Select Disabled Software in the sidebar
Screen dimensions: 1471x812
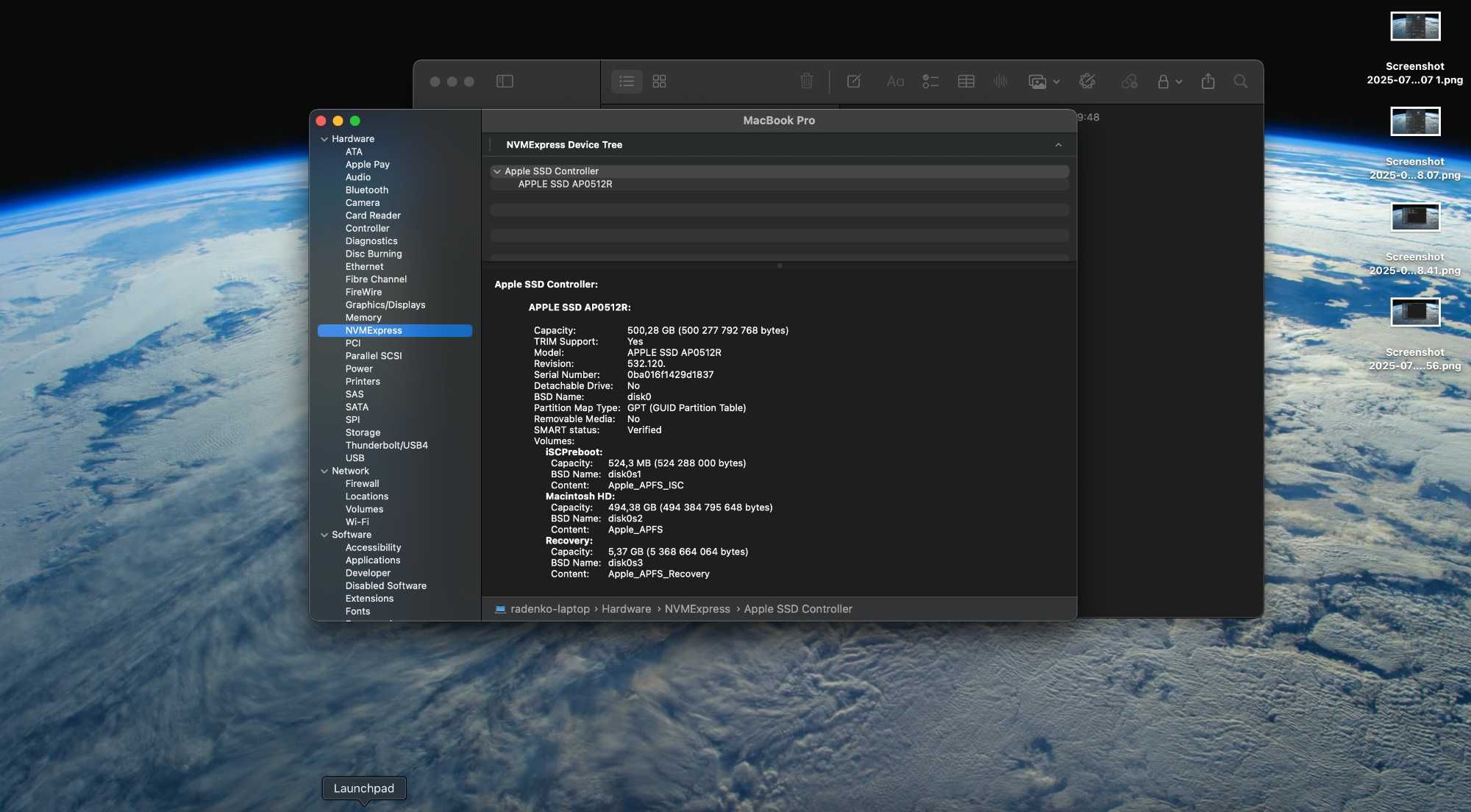[386, 586]
